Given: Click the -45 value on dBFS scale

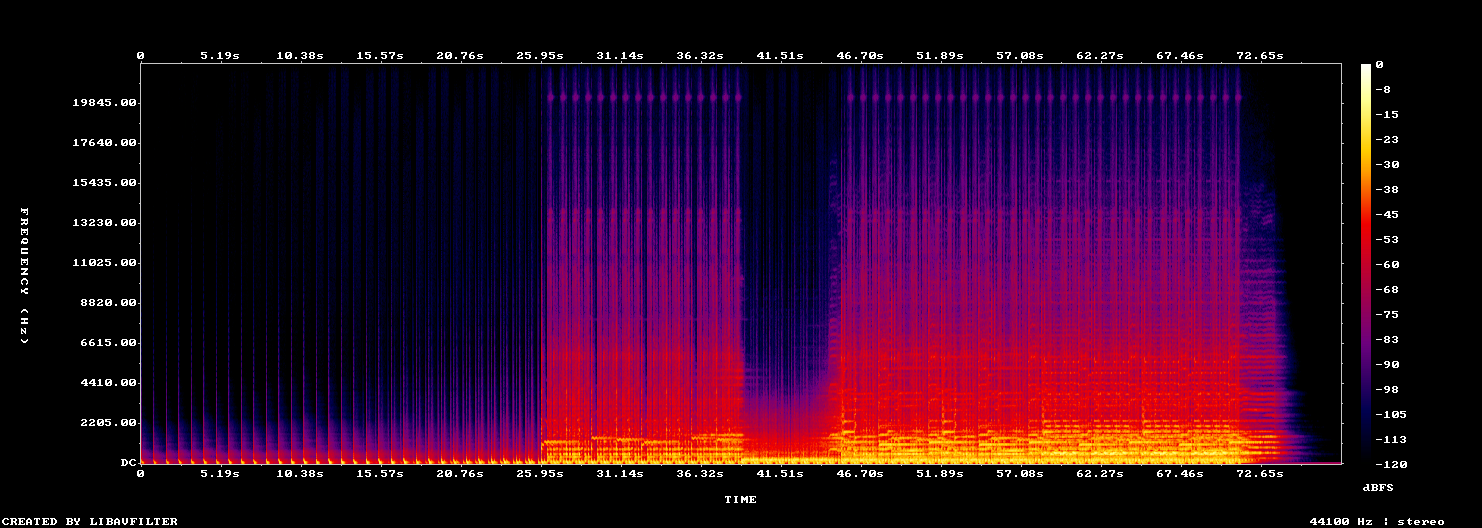Looking at the screenshot, I should point(1387,215).
